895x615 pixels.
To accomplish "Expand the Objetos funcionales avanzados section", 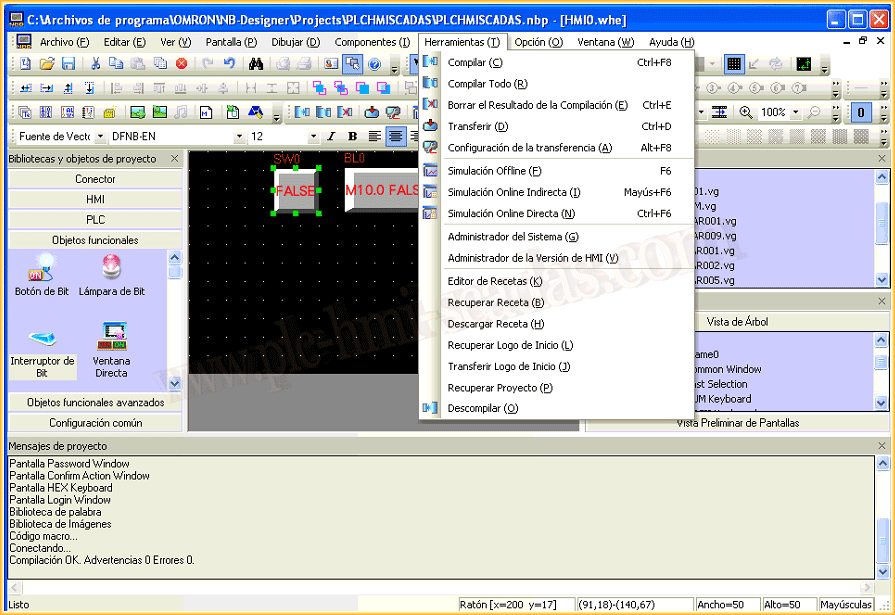I will (x=96, y=402).
